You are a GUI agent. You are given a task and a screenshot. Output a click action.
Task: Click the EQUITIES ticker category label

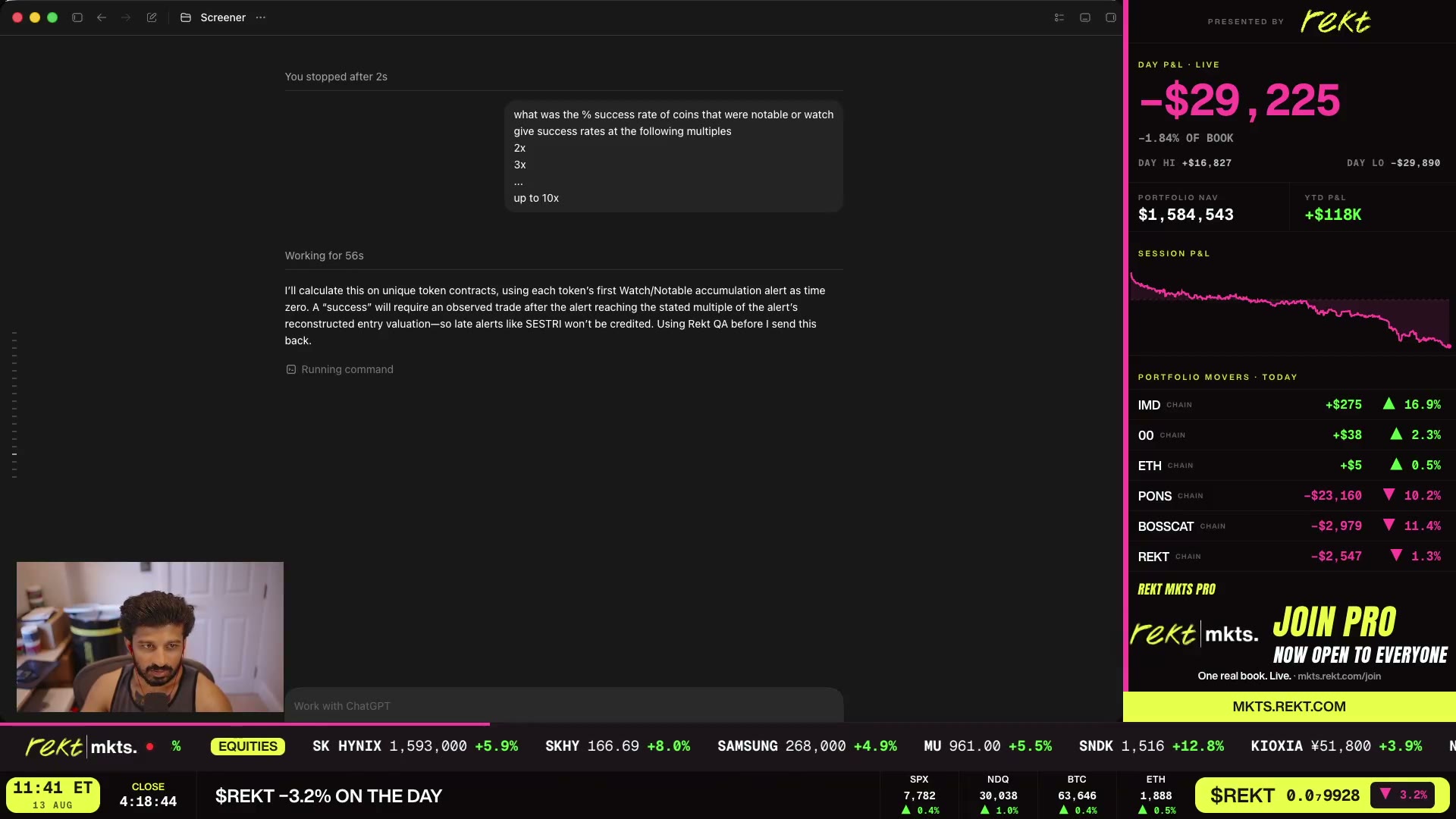click(248, 746)
